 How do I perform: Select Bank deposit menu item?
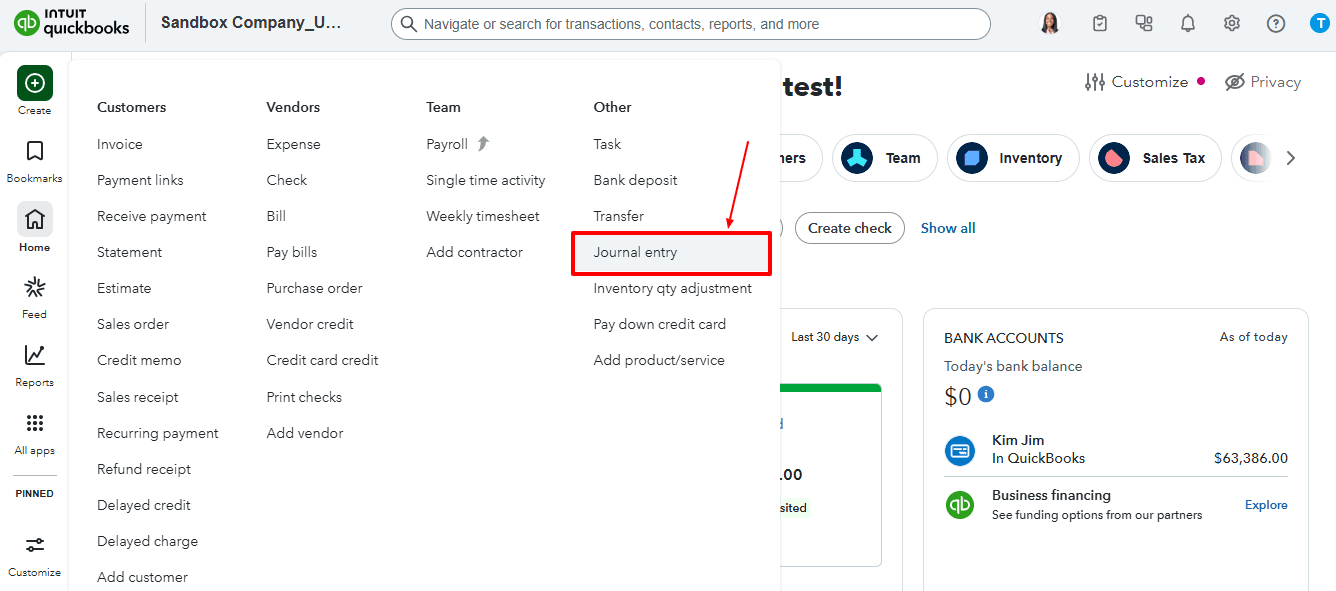click(x=635, y=180)
